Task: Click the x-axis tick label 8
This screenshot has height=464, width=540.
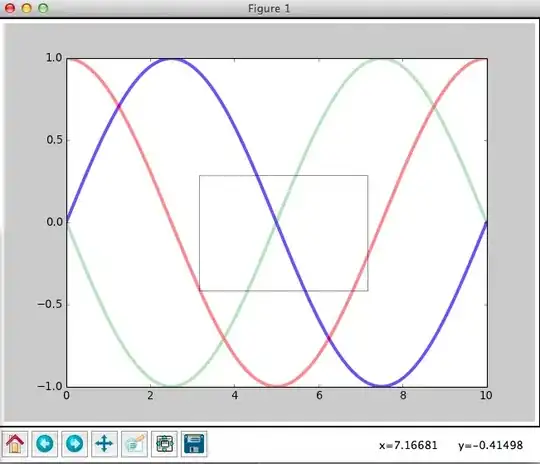Action: point(403,395)
